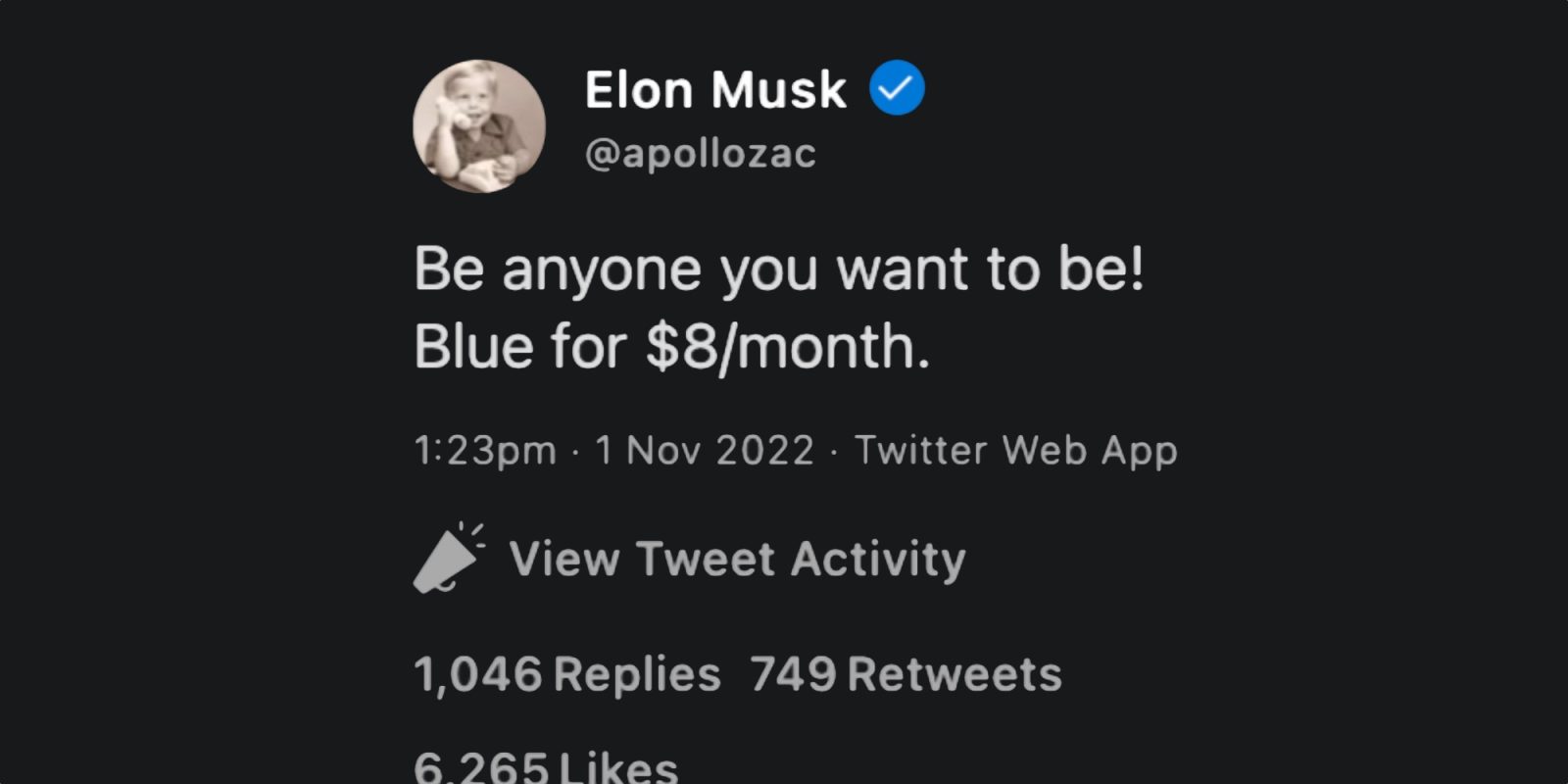The image size is (1568, 784).
Task: Click the surname "Musk" in display name
Action: pos(778,90)
